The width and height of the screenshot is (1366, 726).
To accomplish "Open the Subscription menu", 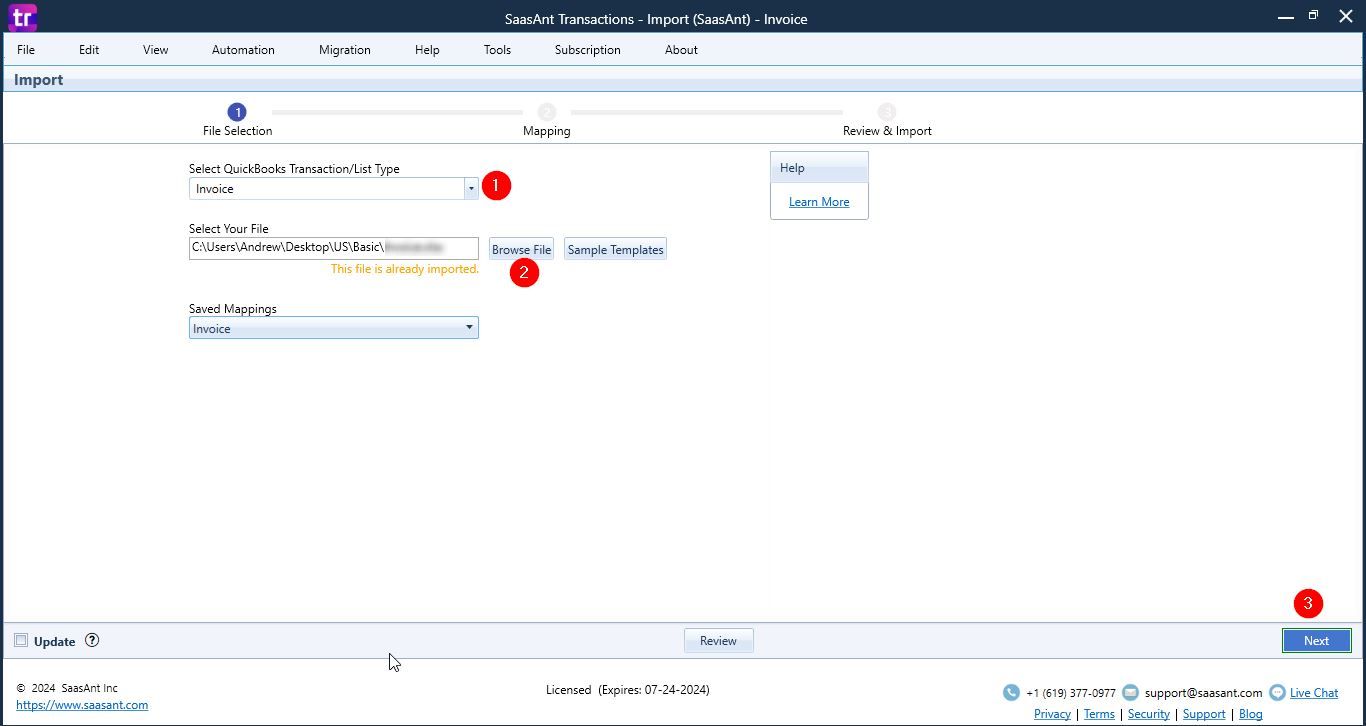I will pyautogui.click(x=588, y=49).
